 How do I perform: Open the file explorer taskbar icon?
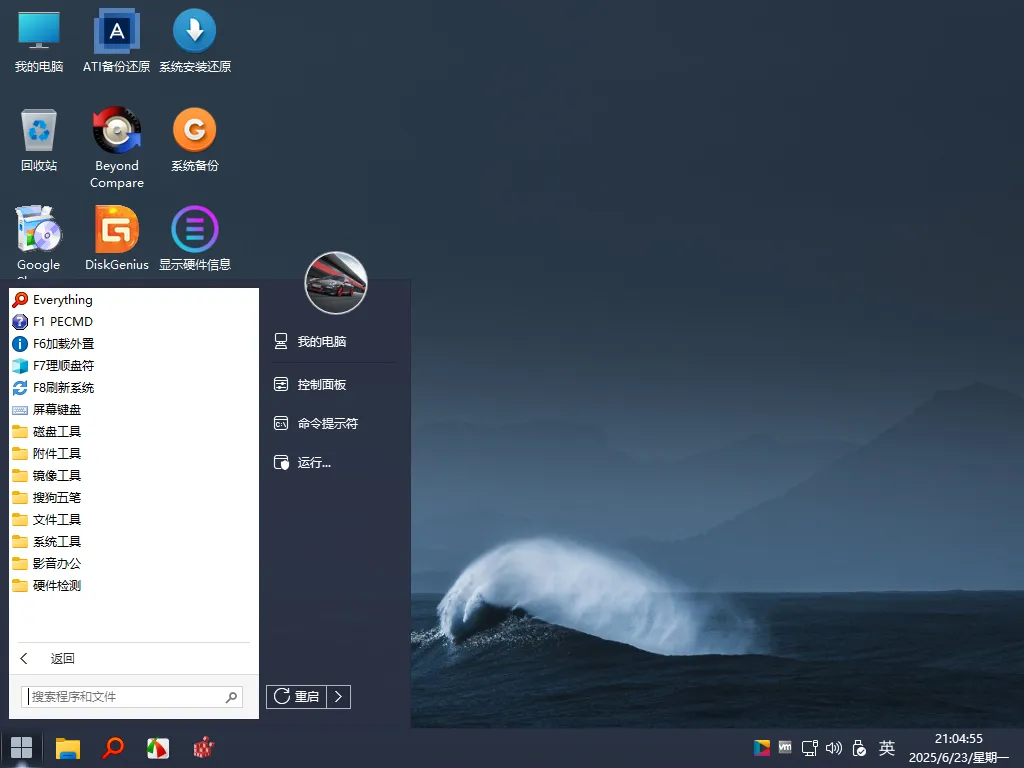pyautogui.click(x=67, y=747)
